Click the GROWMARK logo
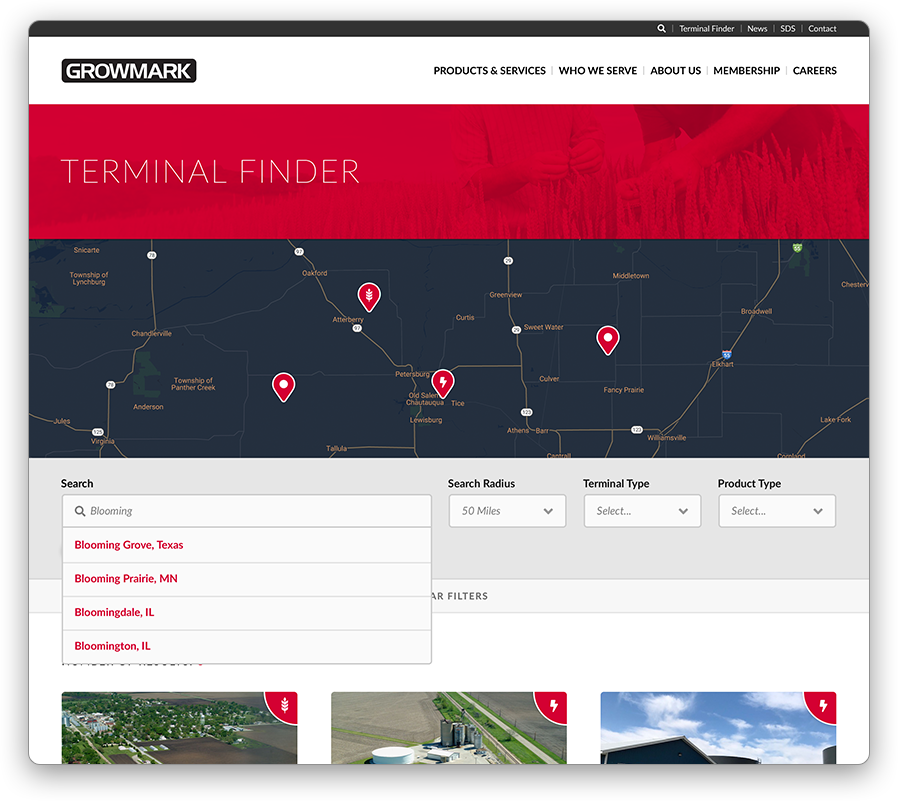 (129, 70)
